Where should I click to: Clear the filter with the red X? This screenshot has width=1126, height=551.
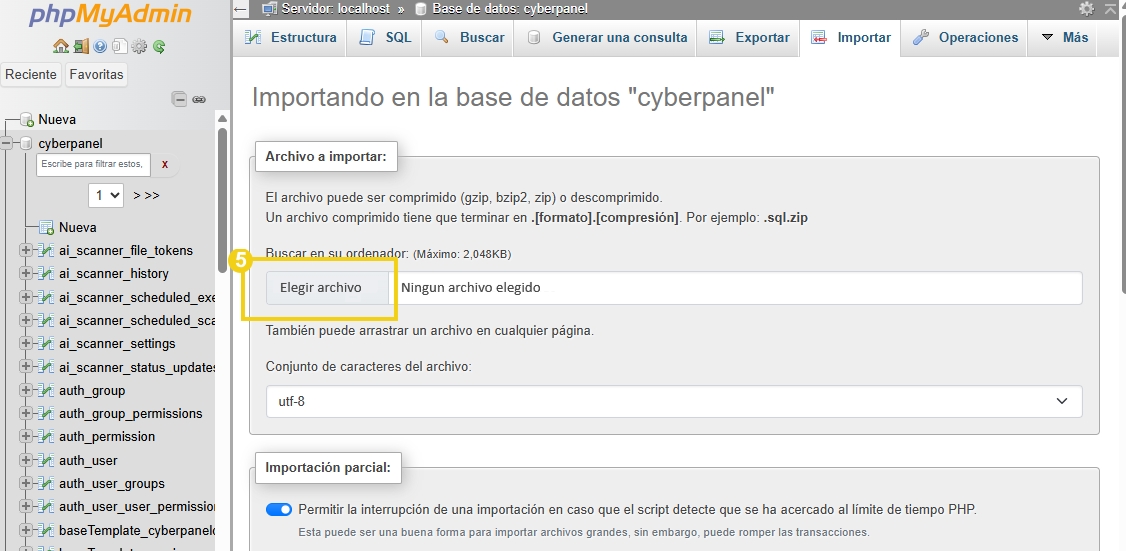[165, 165]
